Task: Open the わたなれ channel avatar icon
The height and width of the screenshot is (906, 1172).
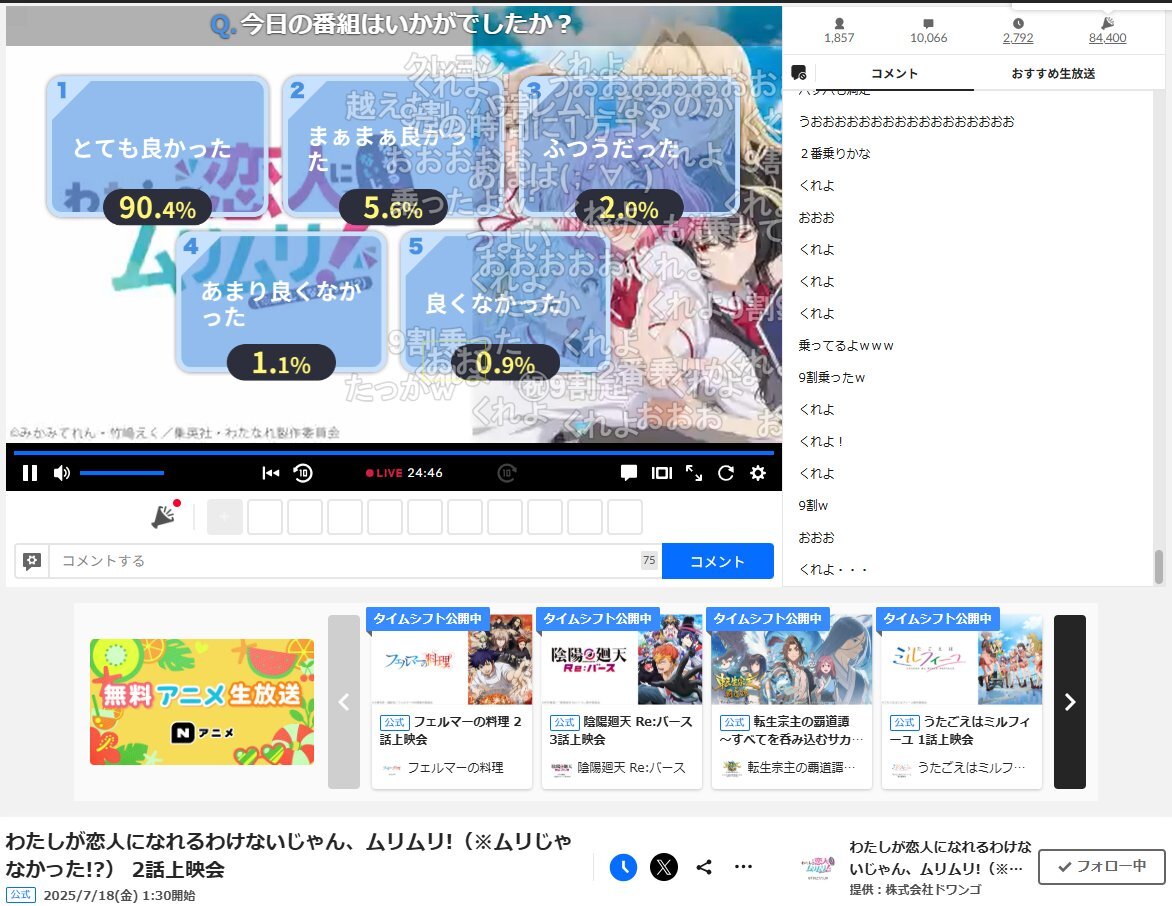Action: pyautogui.click(x=818, y=868)
